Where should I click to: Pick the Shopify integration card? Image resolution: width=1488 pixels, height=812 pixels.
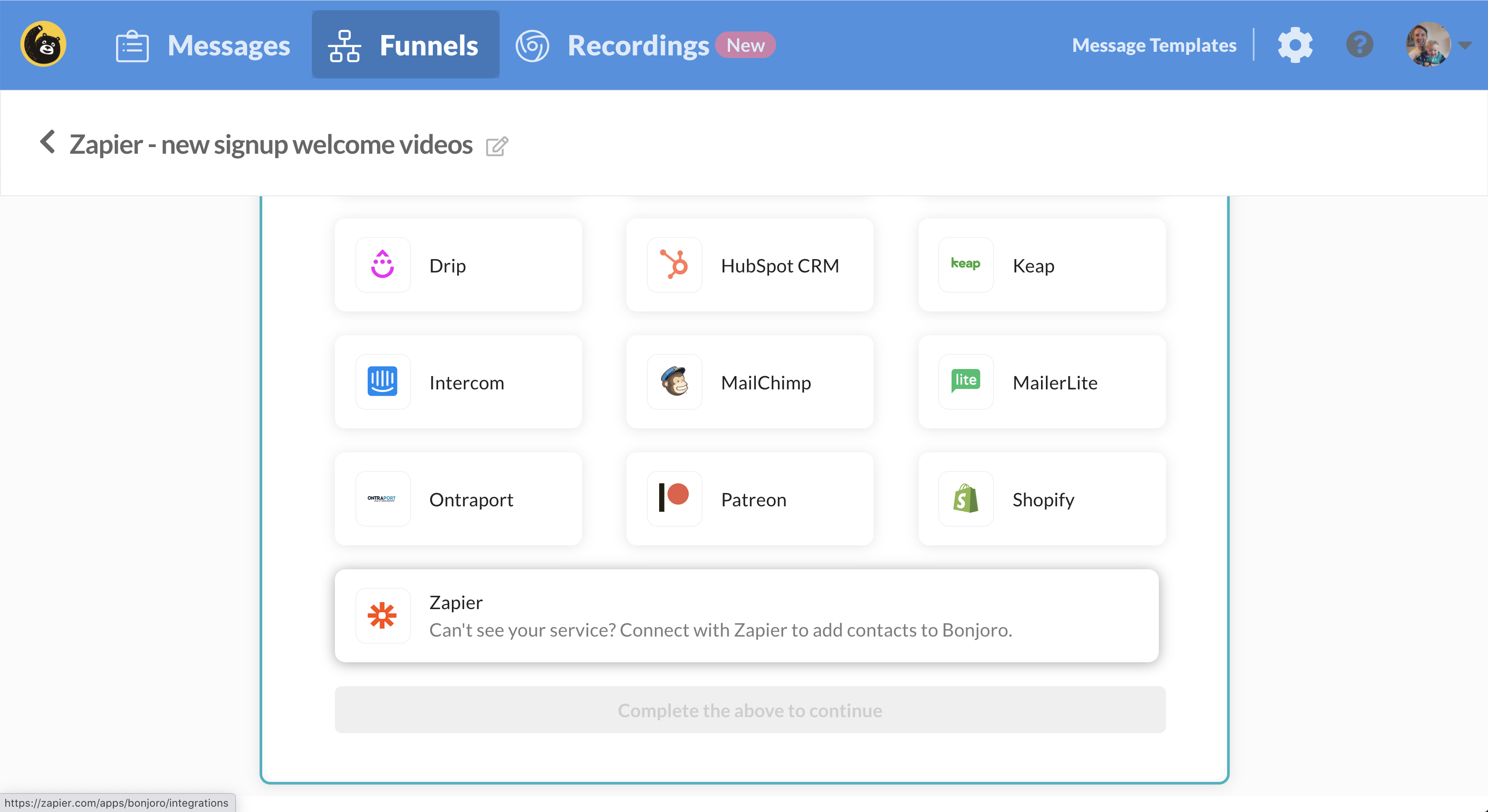click(1042, 498)
